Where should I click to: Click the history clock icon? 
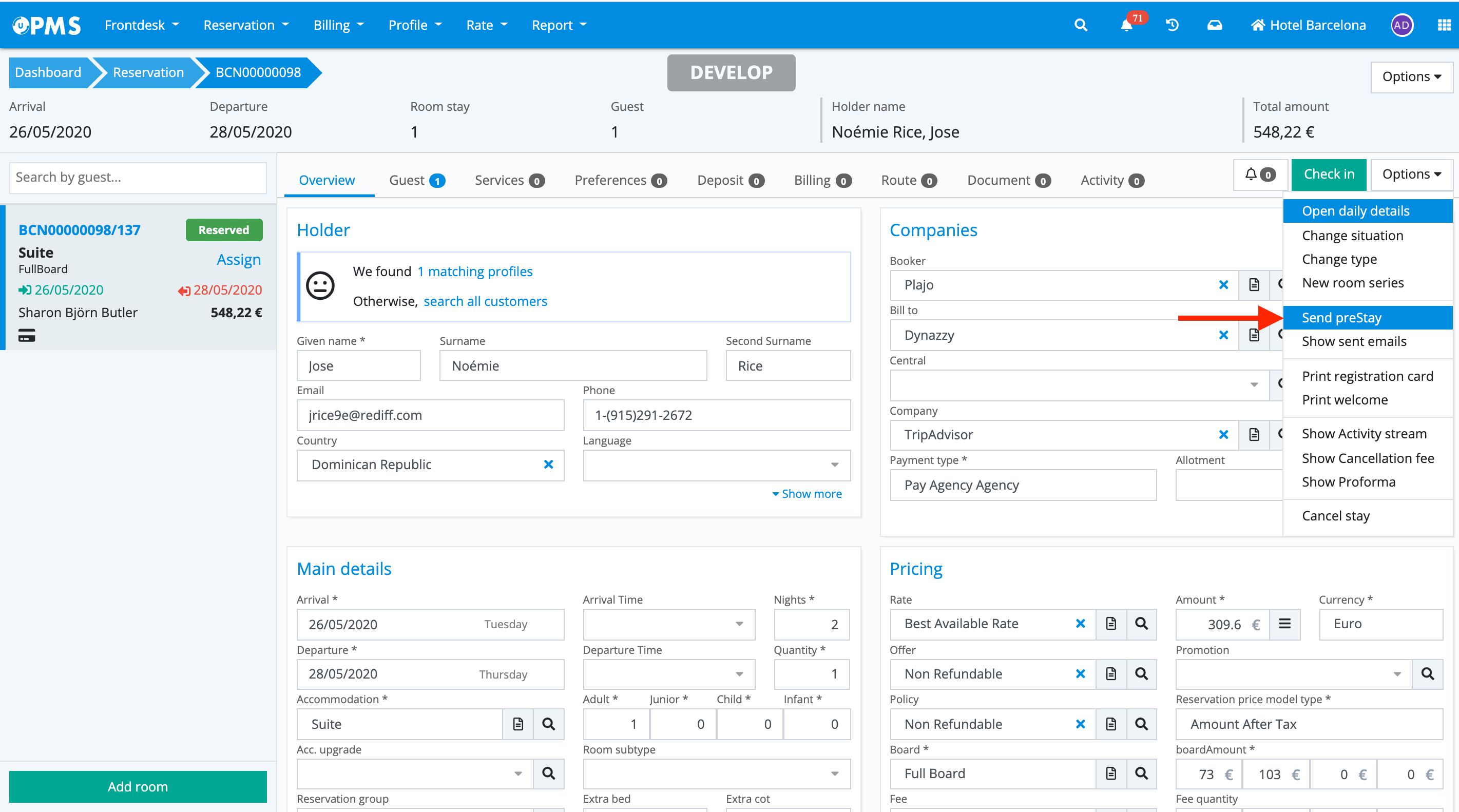pos(1172,25)
